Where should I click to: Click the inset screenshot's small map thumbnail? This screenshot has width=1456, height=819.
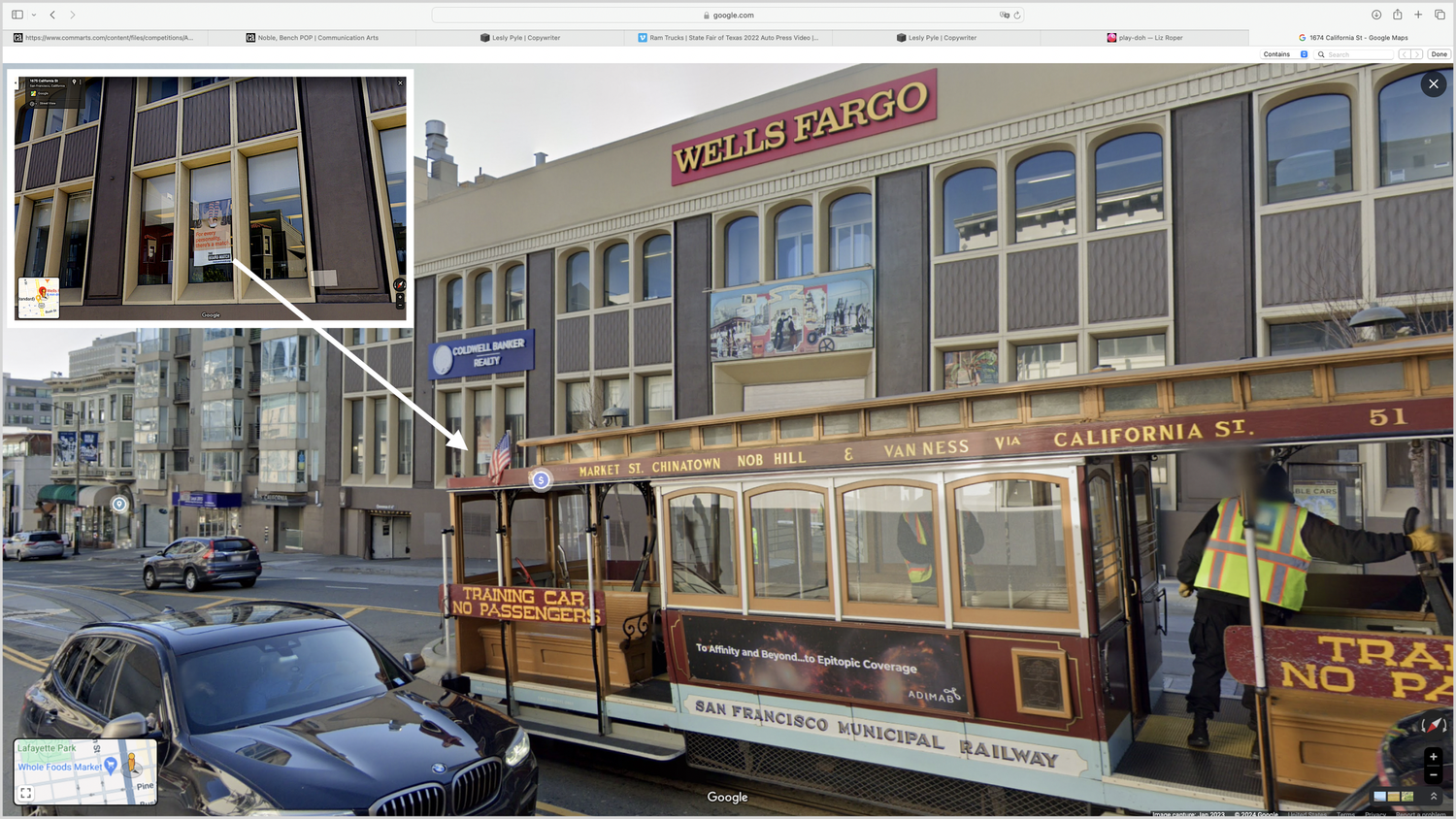point(39,298)
